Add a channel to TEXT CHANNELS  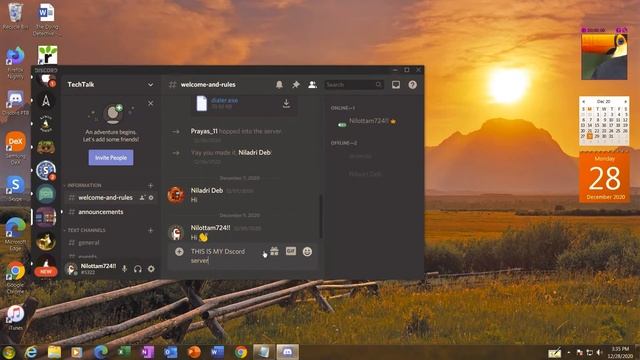point(151,230)
